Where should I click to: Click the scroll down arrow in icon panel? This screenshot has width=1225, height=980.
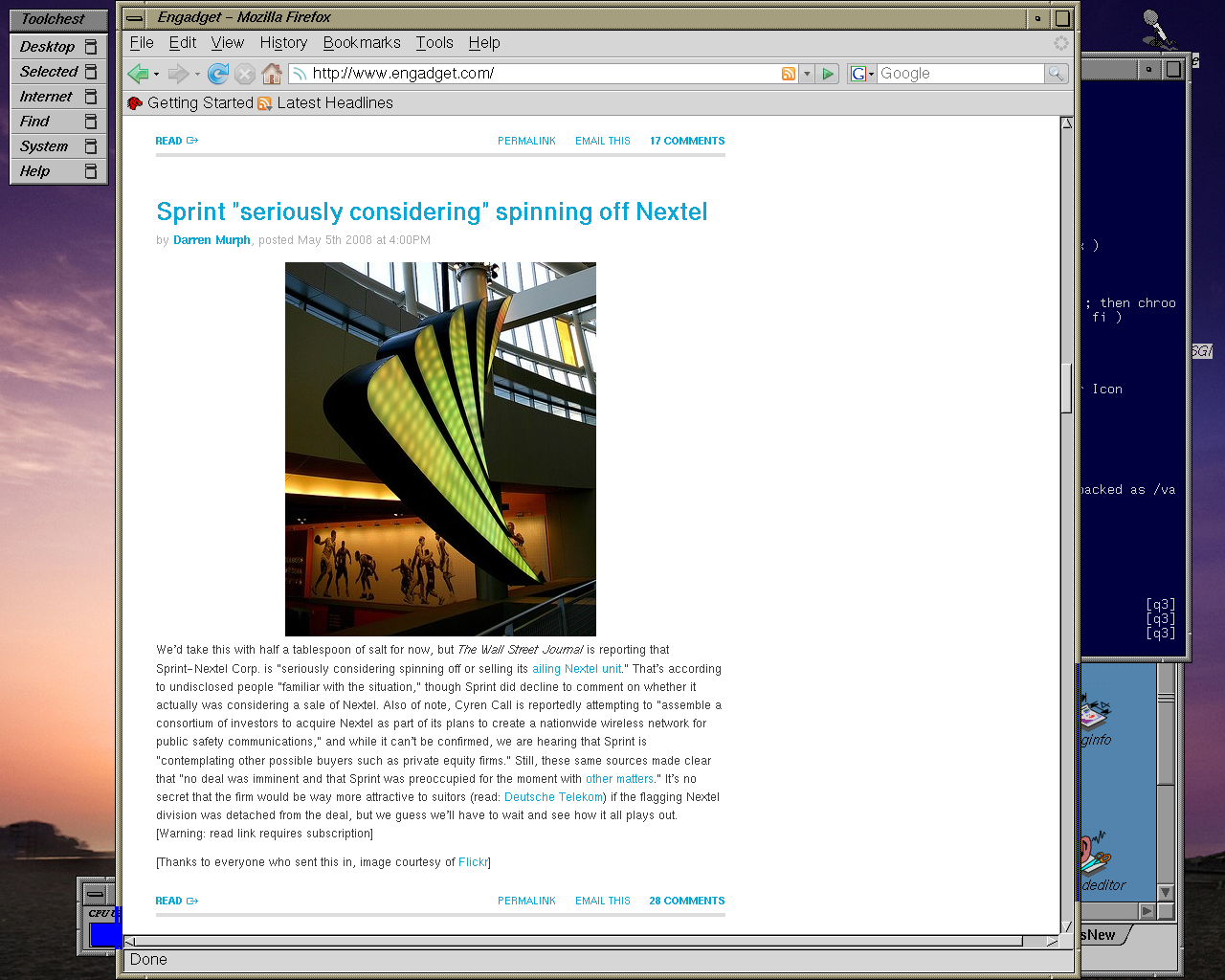[x=1166, y=892]
